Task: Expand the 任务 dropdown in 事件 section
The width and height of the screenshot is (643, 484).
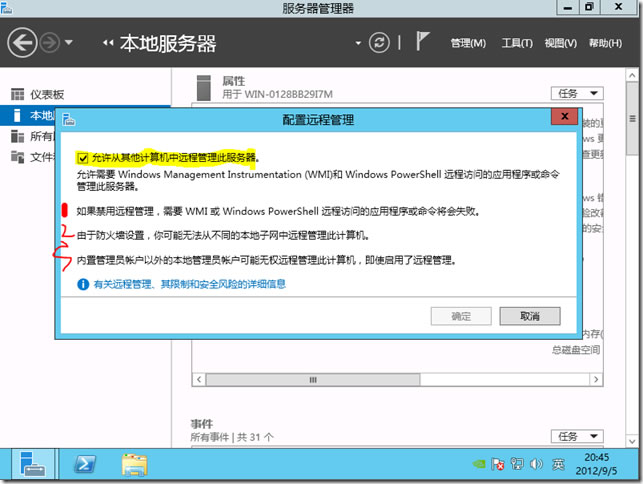Action: 580,437
